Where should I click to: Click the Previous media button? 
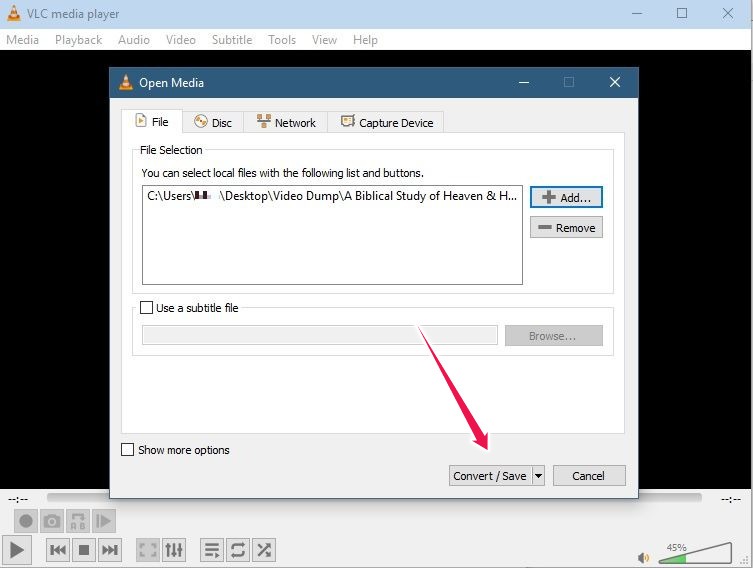click(x=58, y=550)
